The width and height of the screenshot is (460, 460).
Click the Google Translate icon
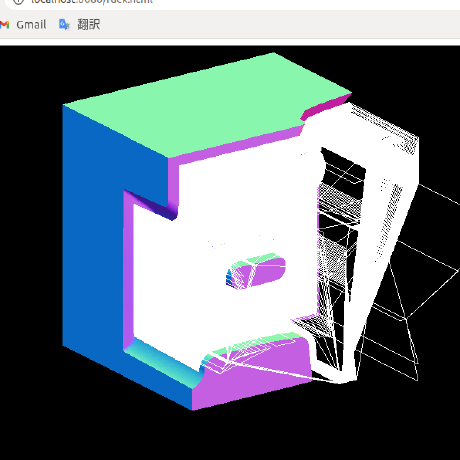click(x=64, y=25)
